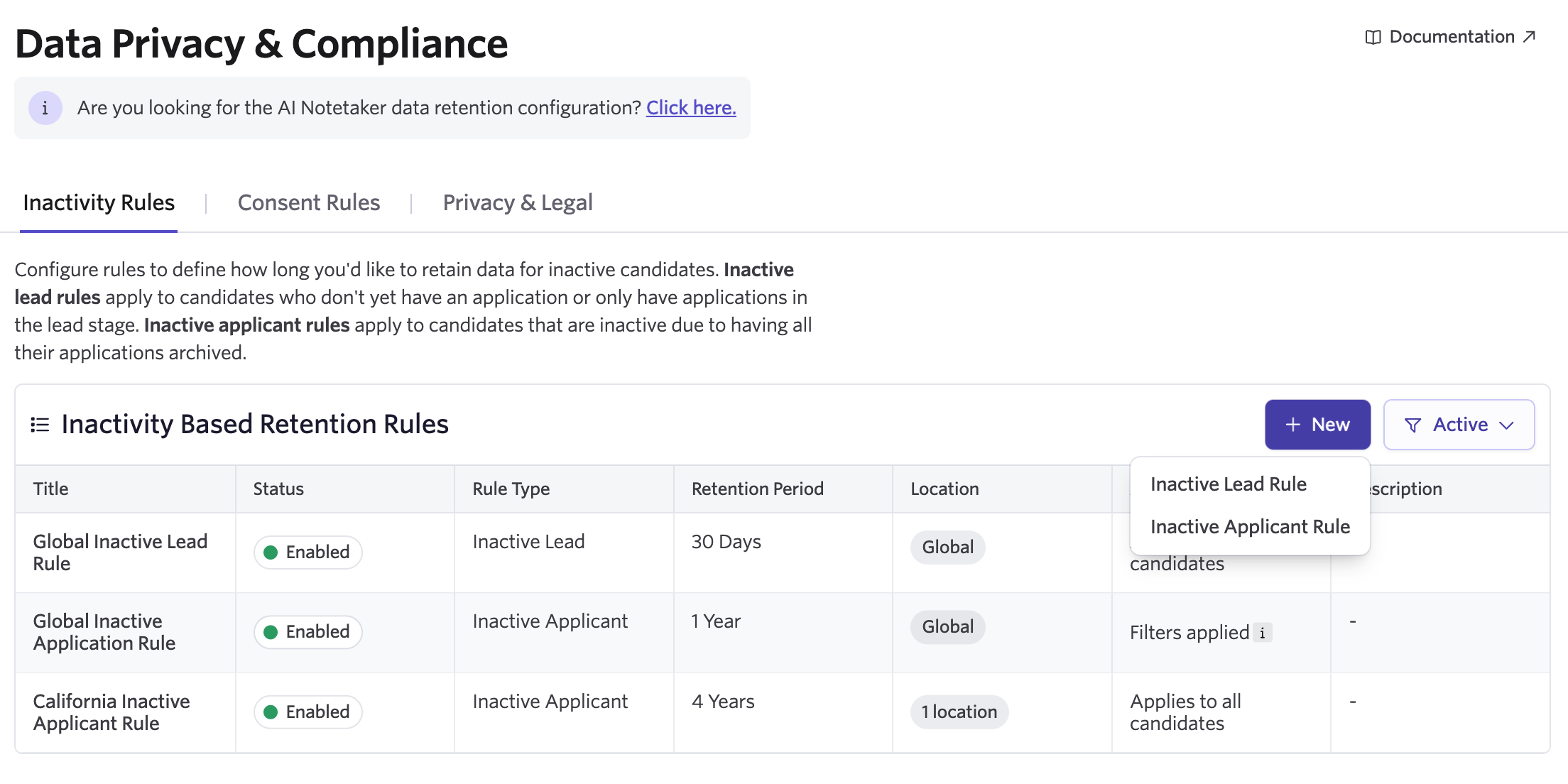Screen dimensions: 1568x784
Task: Click the external link arrow beside Documentation
Action: [x=1529, y=36]
